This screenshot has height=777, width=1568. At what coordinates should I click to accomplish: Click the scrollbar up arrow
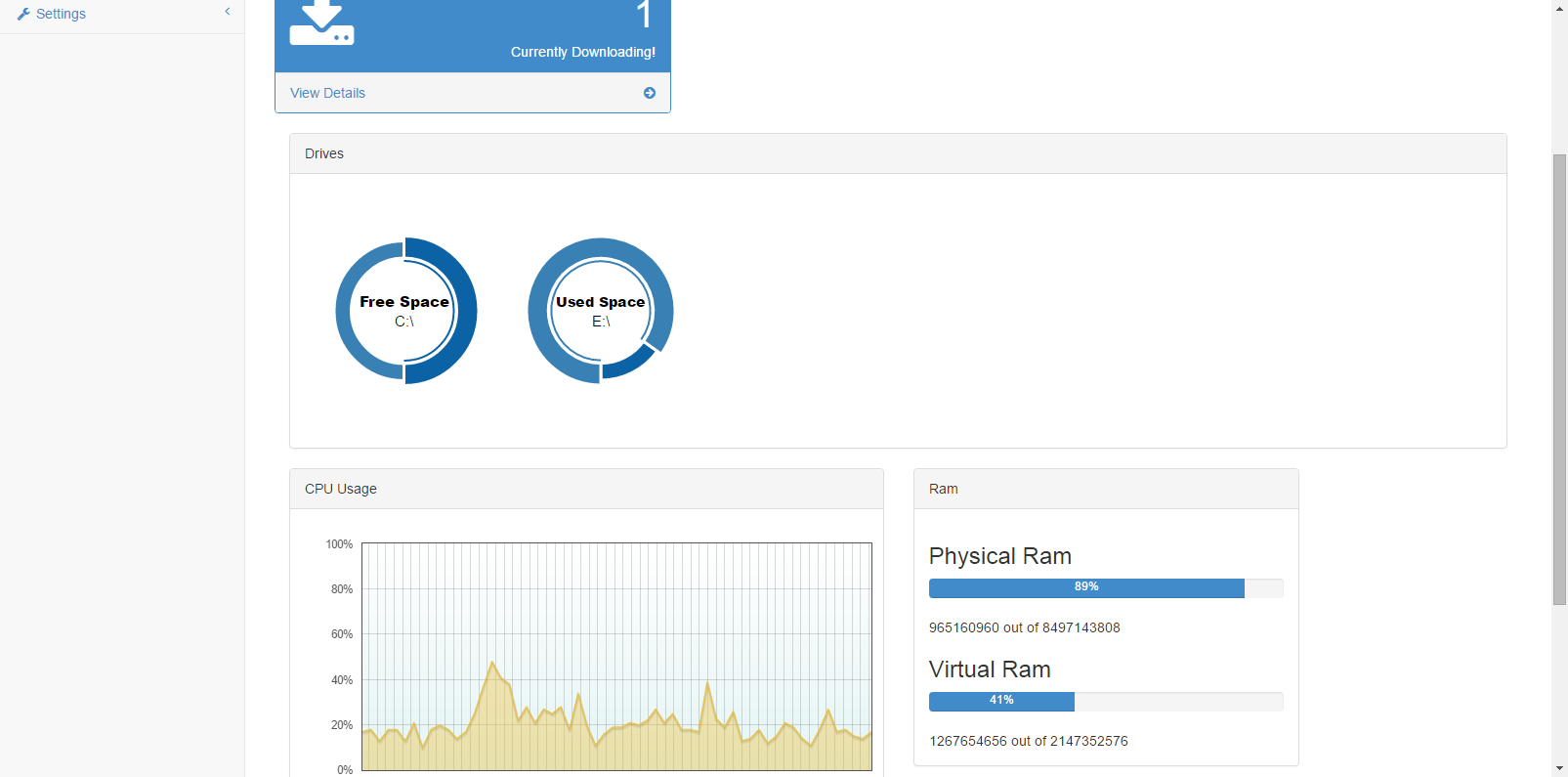coord(1559,8)
